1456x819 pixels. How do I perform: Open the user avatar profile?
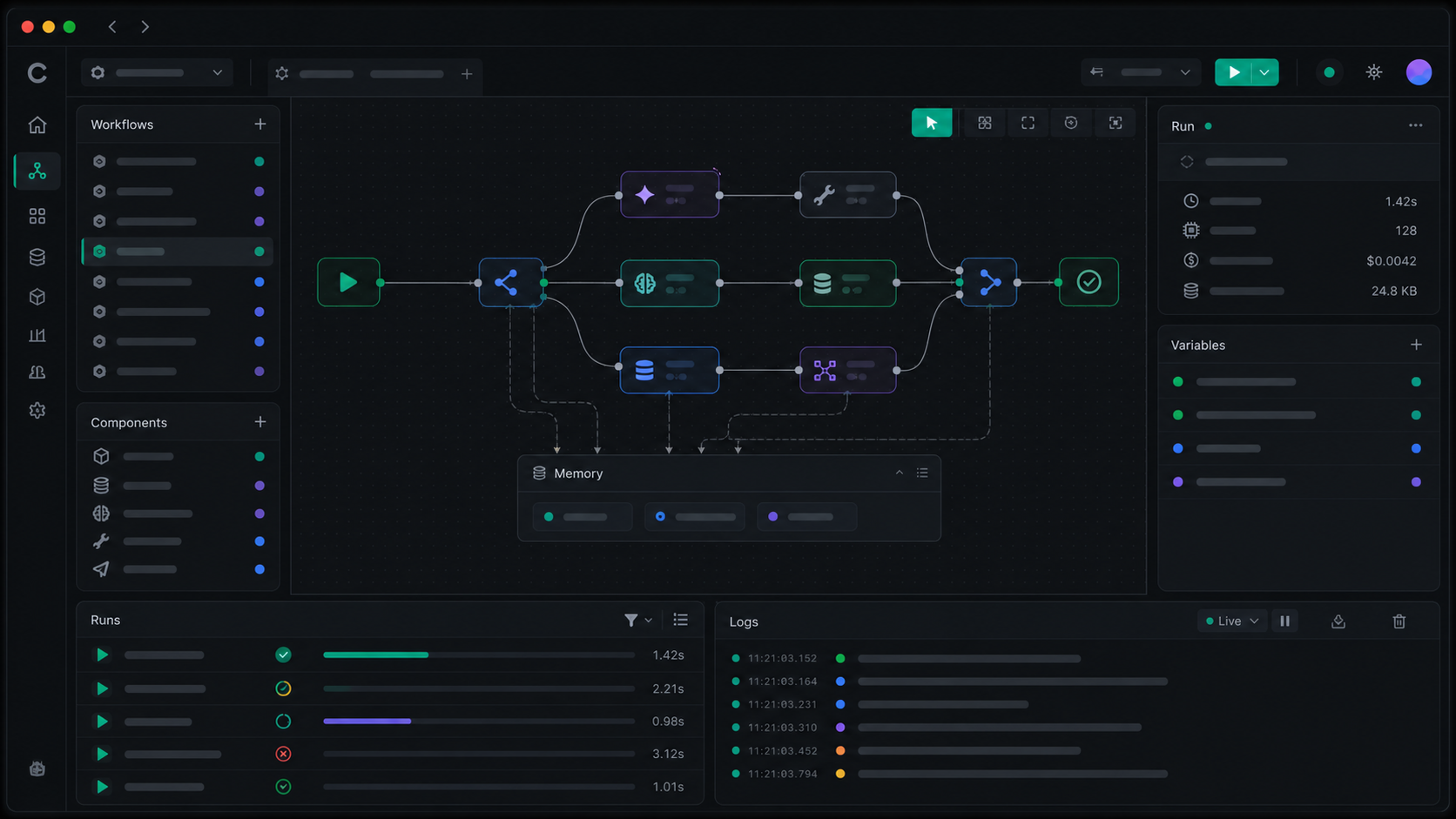(1419, 72)
